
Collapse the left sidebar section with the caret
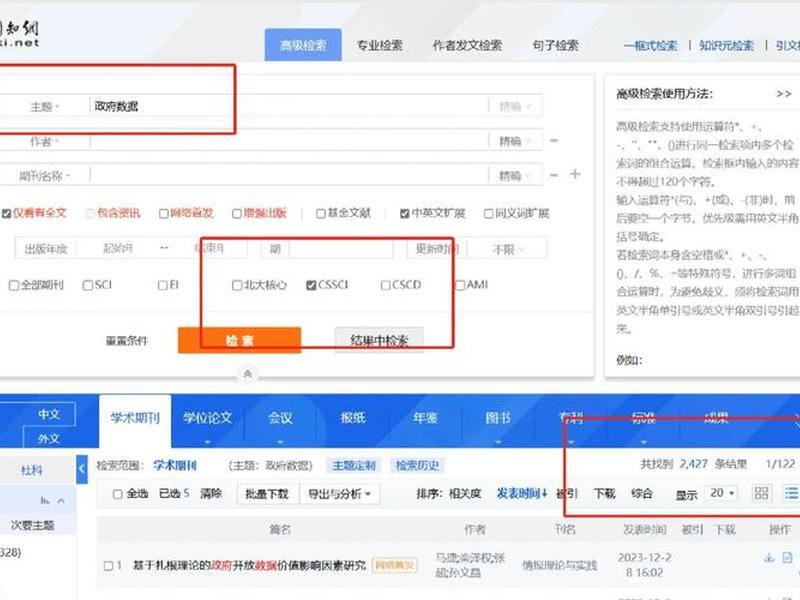[61, 501]
